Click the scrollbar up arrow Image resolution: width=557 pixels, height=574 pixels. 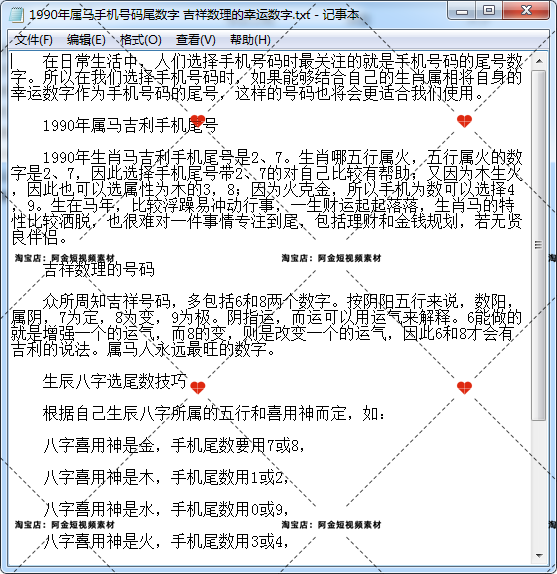(539, 62)
